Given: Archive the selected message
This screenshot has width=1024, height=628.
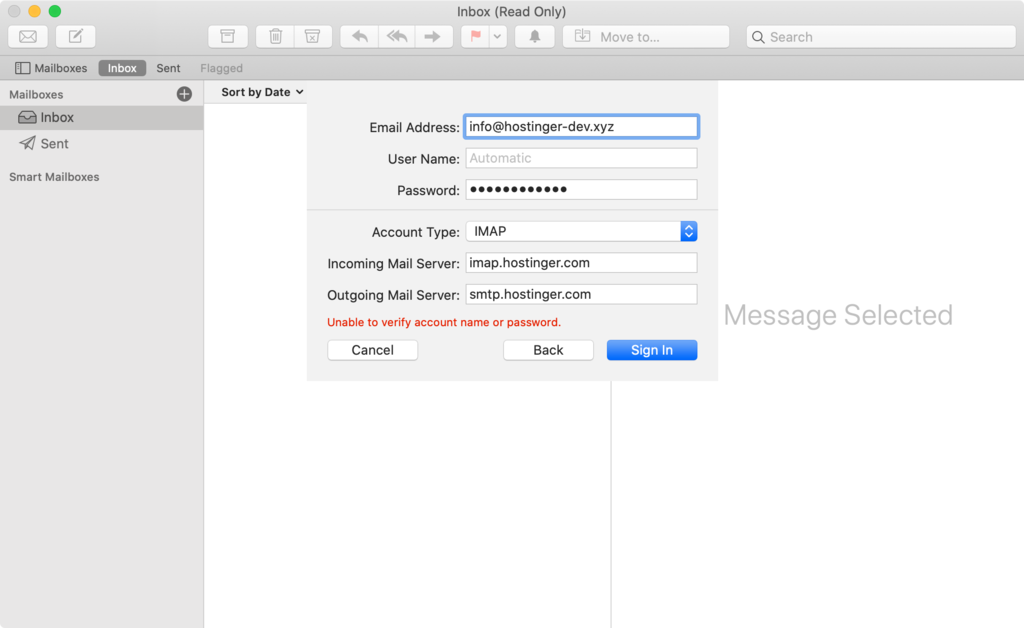Looking at the screenshot, I should tap(228, 36).
